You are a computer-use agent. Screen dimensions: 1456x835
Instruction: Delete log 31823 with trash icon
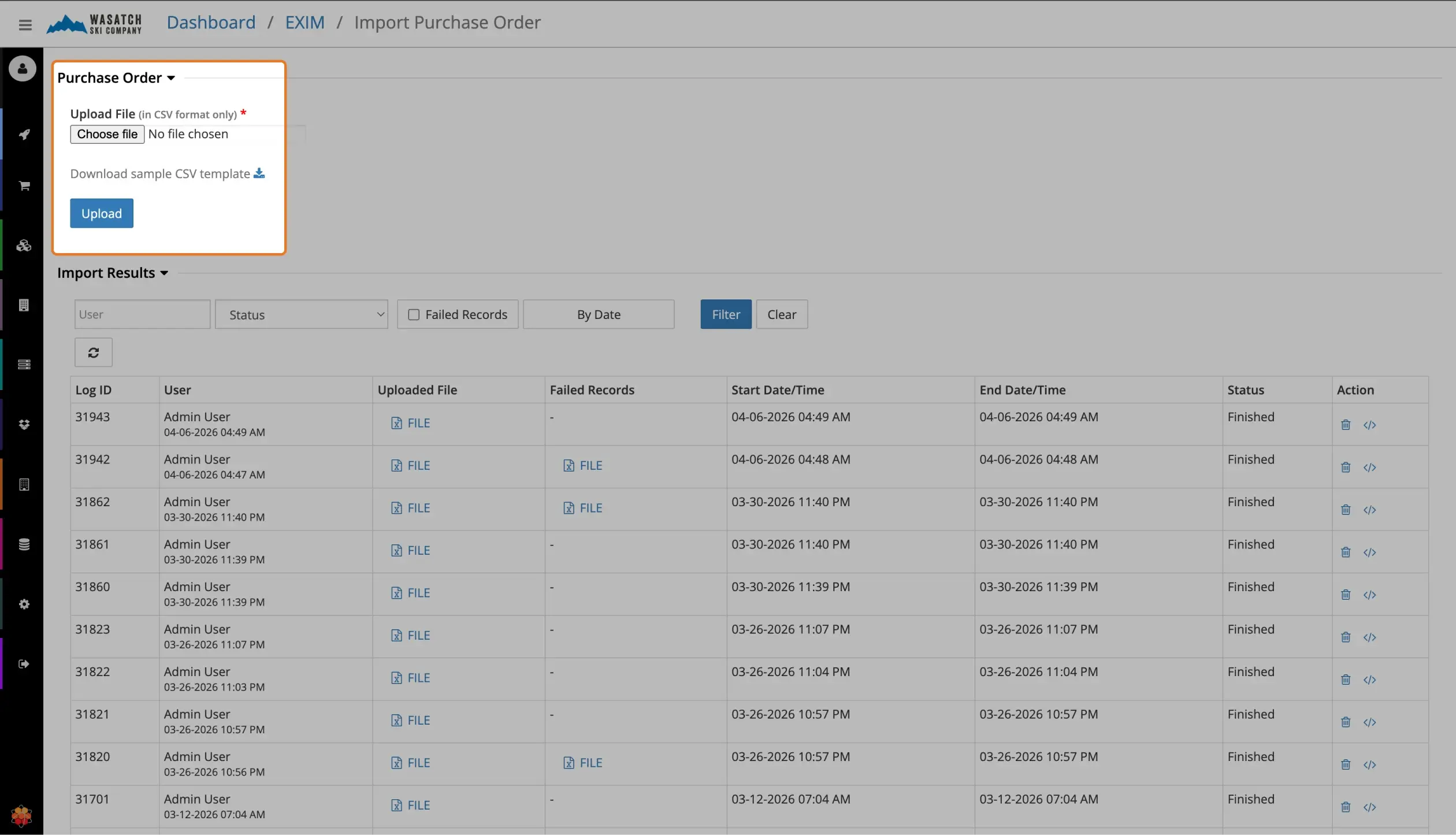[x=1346, y=637]
